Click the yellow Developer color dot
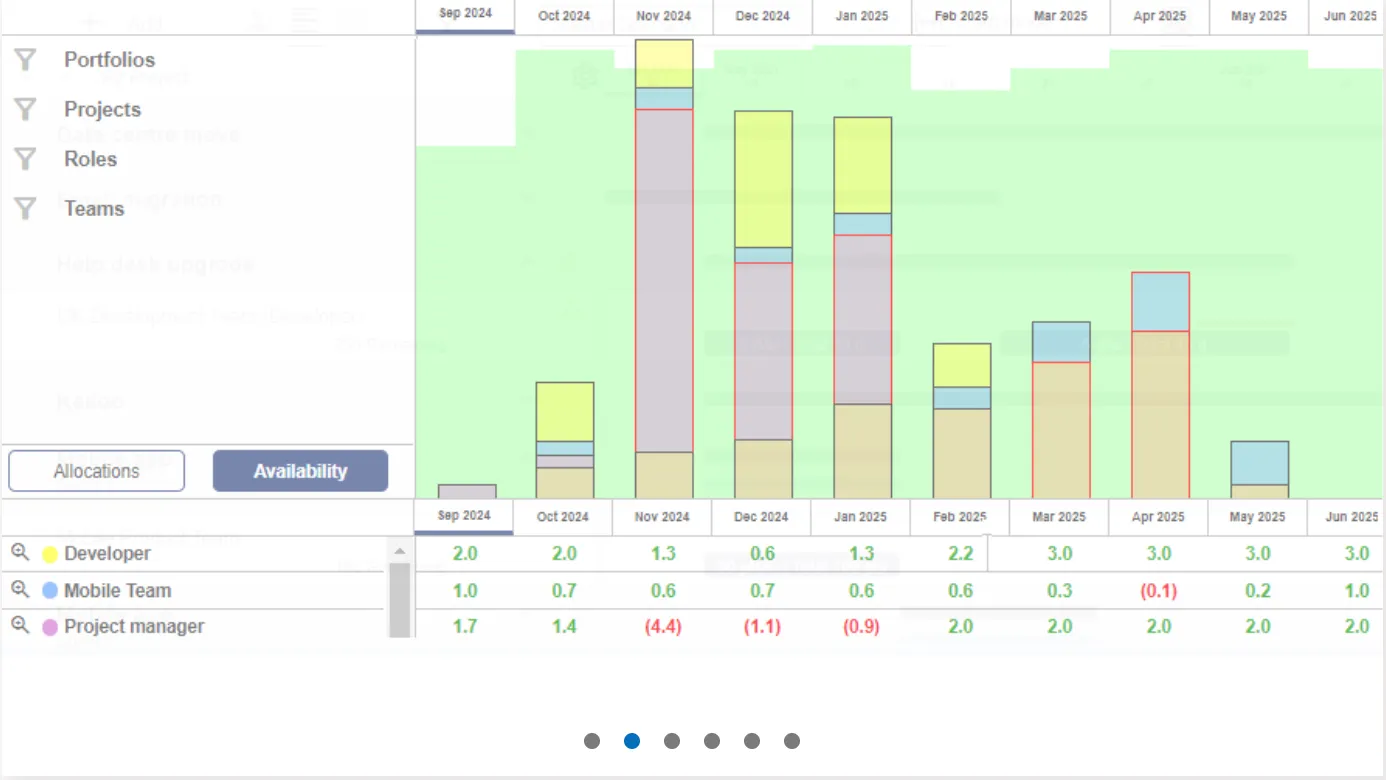Viewport: 1386px width, 780px height. point(50,555)
